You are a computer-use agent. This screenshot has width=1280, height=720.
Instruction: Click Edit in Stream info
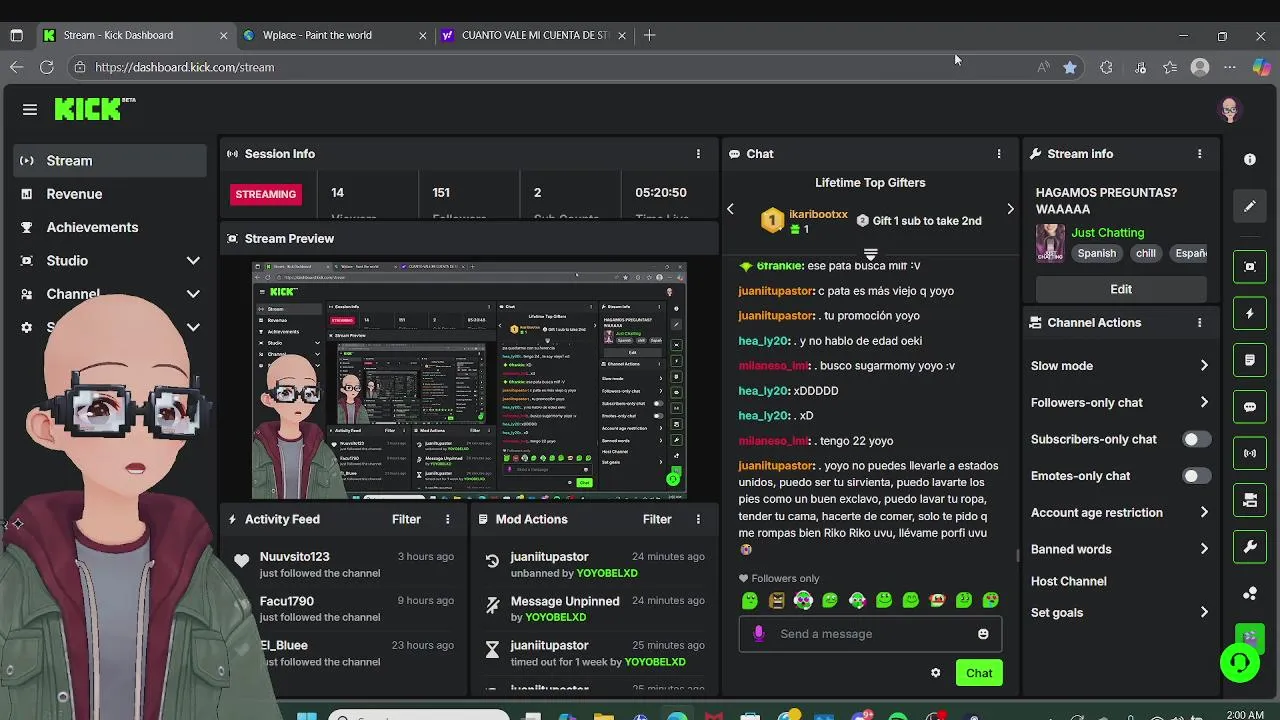pyautogui.click(x=1121, y=289)
